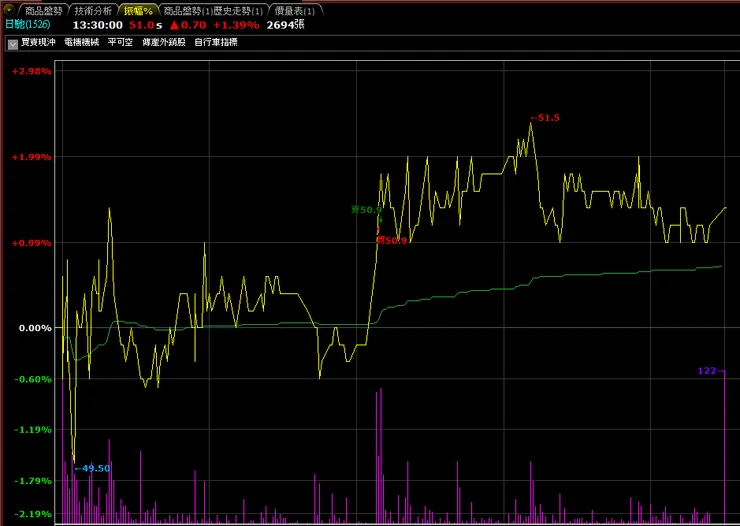Click the 自行車指標 tag

(216, 42)
